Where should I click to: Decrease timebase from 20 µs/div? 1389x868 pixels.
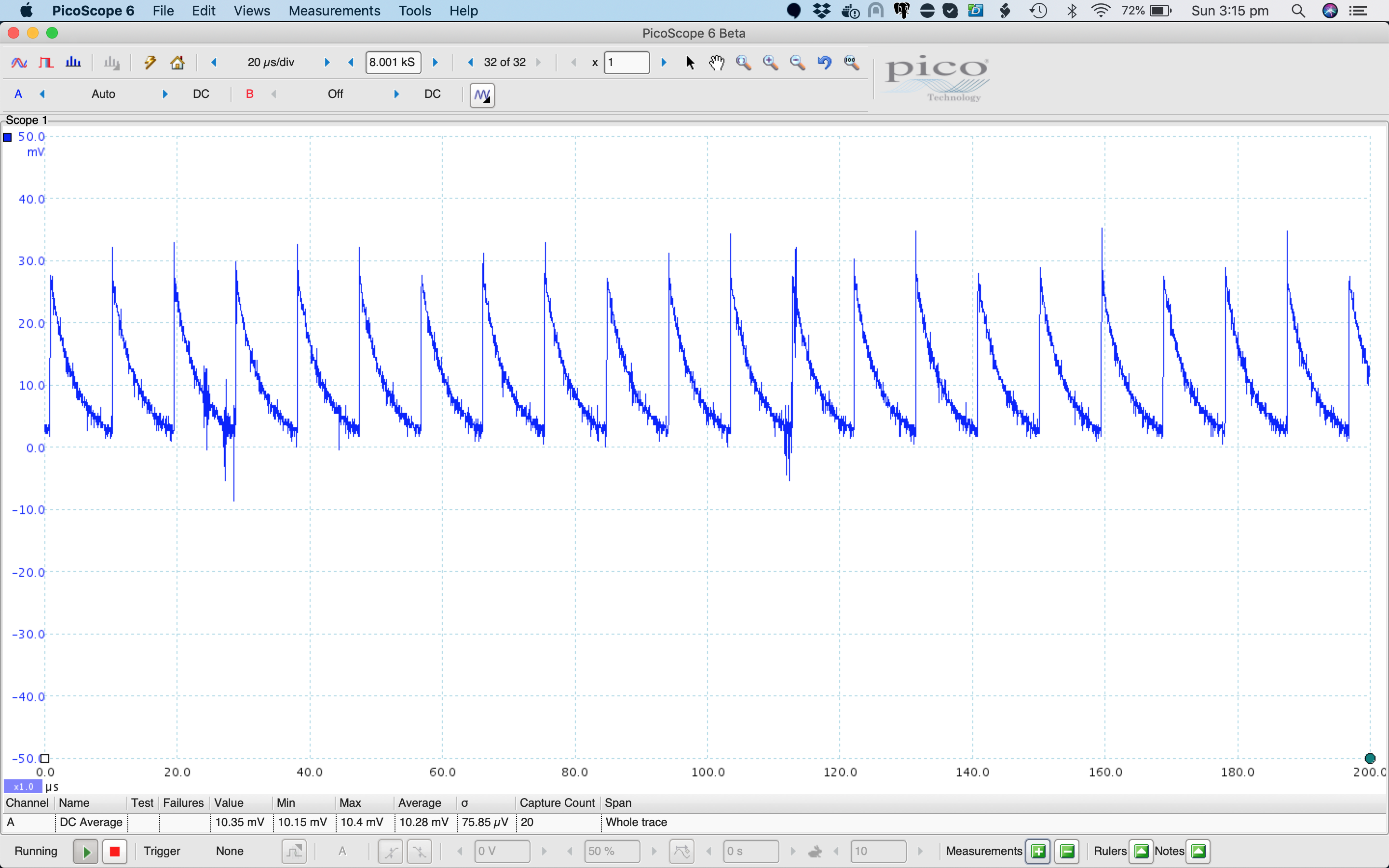[214, 62]
